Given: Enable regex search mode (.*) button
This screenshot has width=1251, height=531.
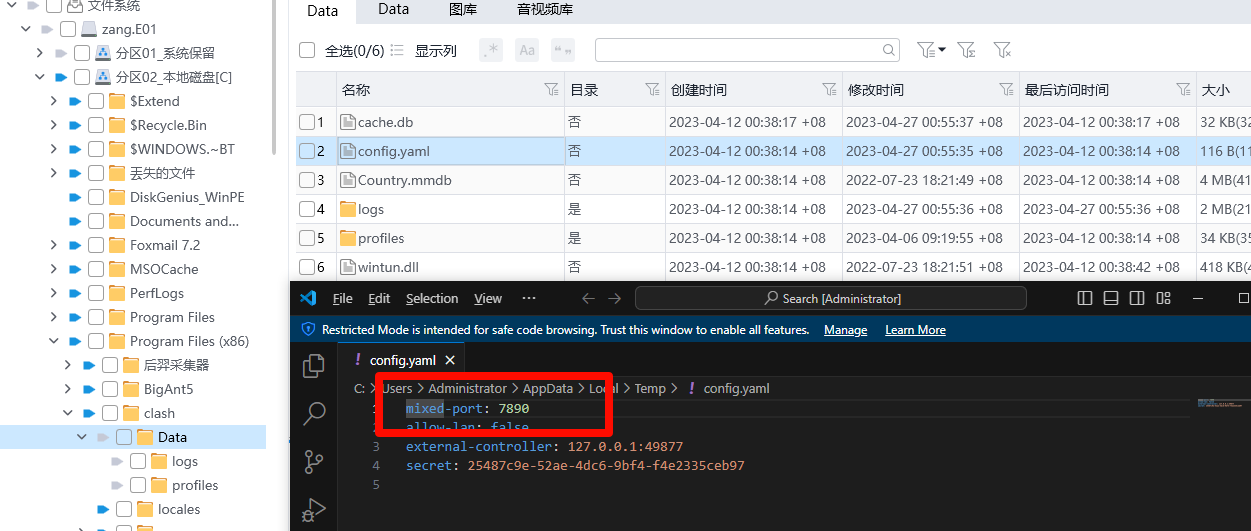Looking at the screenshot, I should coord(491,50).
